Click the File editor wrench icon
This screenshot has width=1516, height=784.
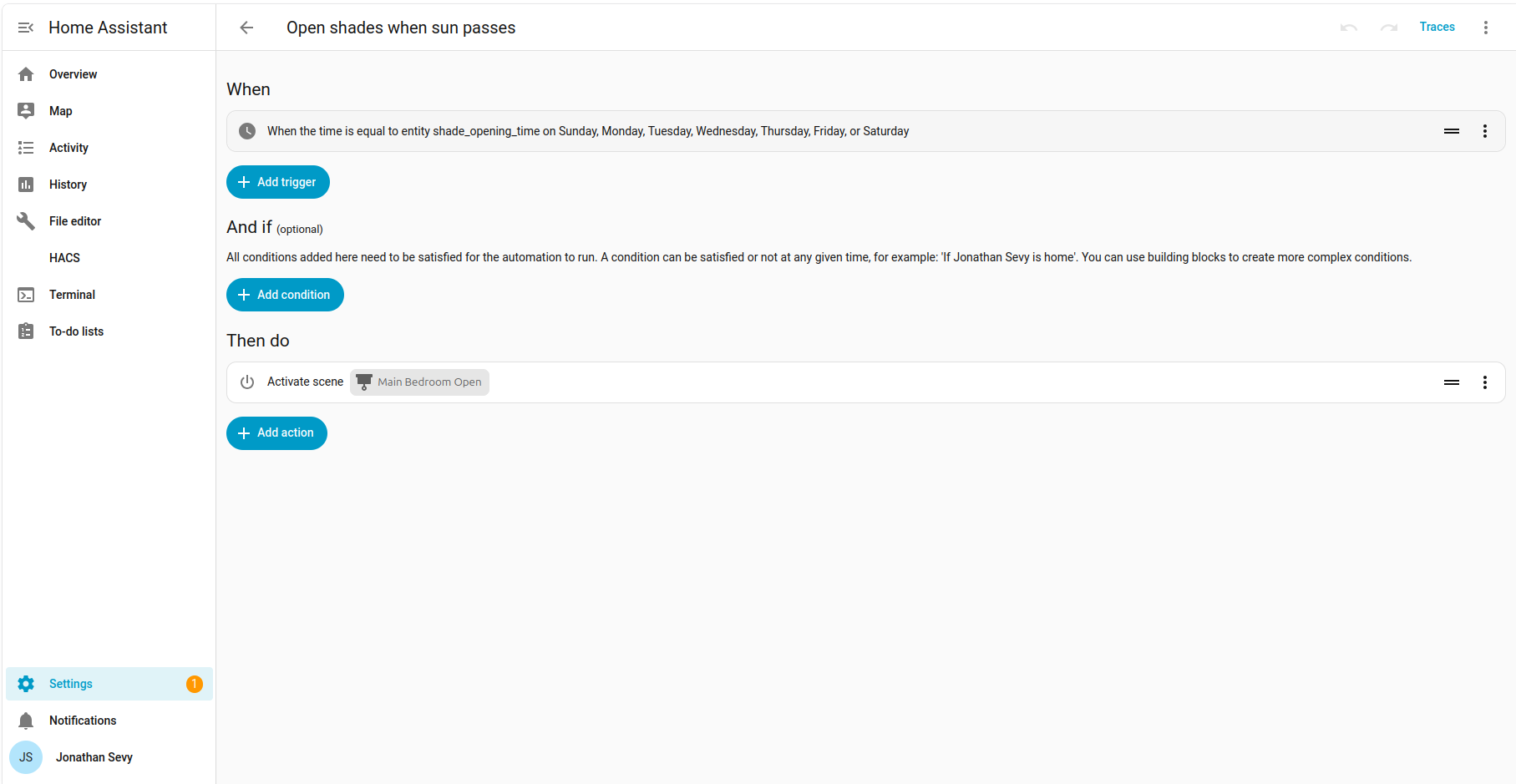coord(26,221)
